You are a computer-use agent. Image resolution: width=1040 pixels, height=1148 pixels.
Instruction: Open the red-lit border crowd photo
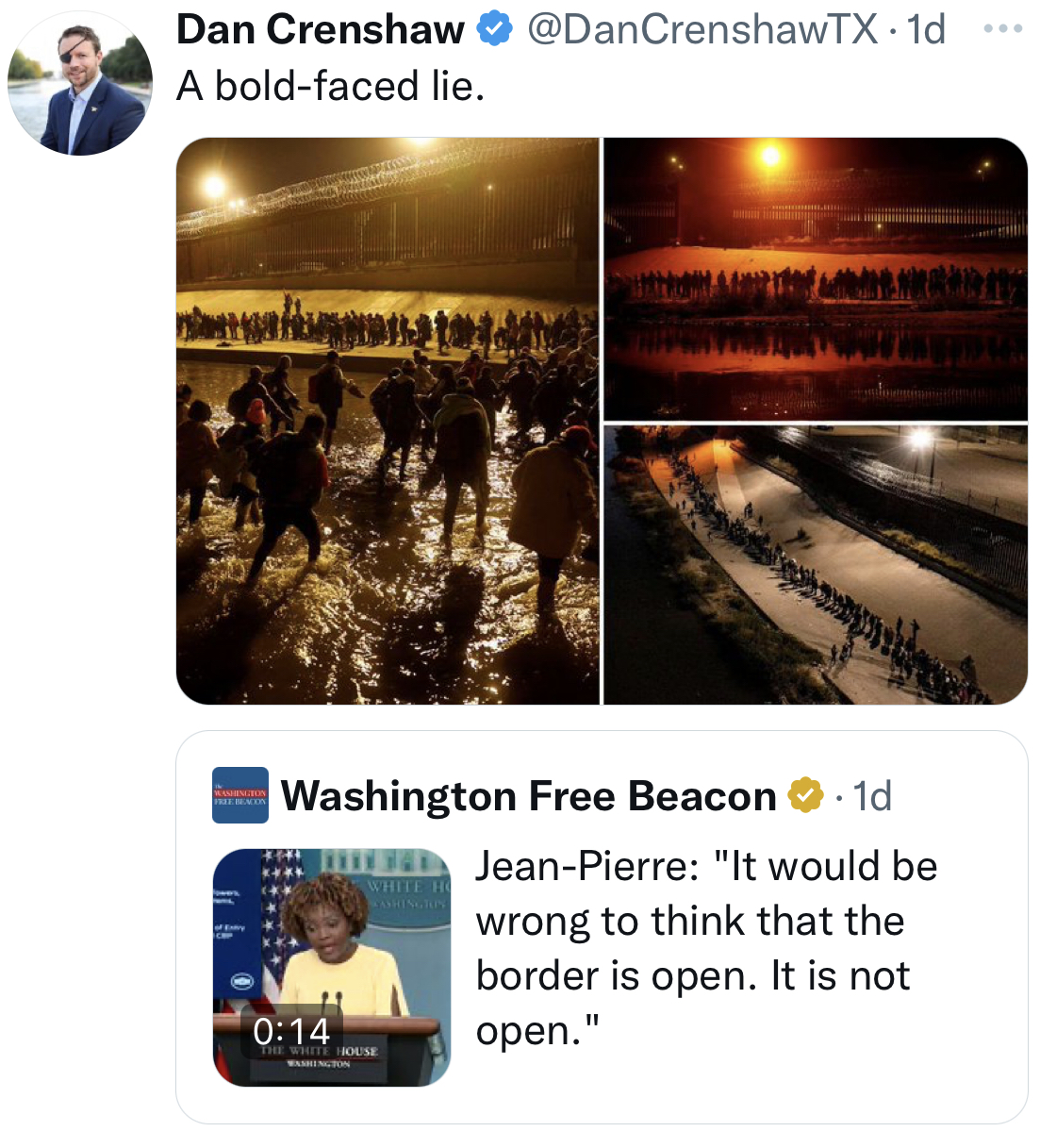point(816,278)
